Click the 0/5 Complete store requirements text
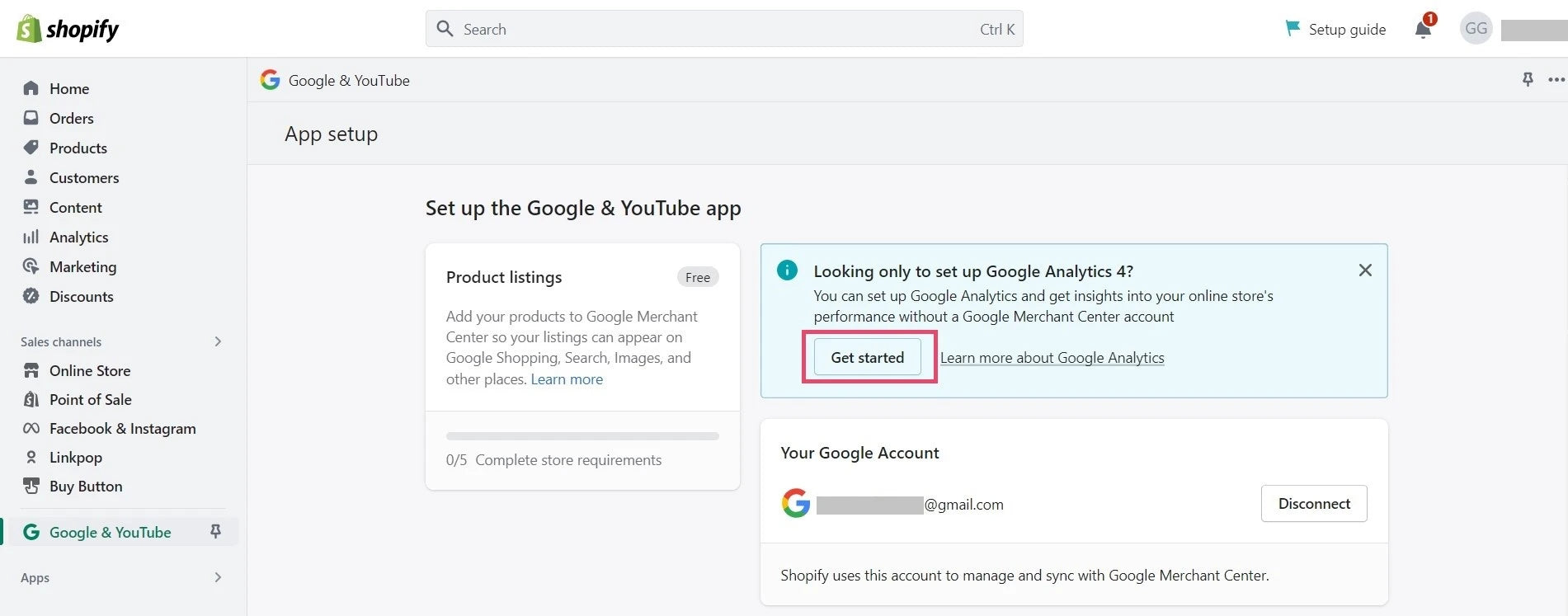The width and height of the screenshot is (1568, 616). pyautogui.click(x=553, y=460)
